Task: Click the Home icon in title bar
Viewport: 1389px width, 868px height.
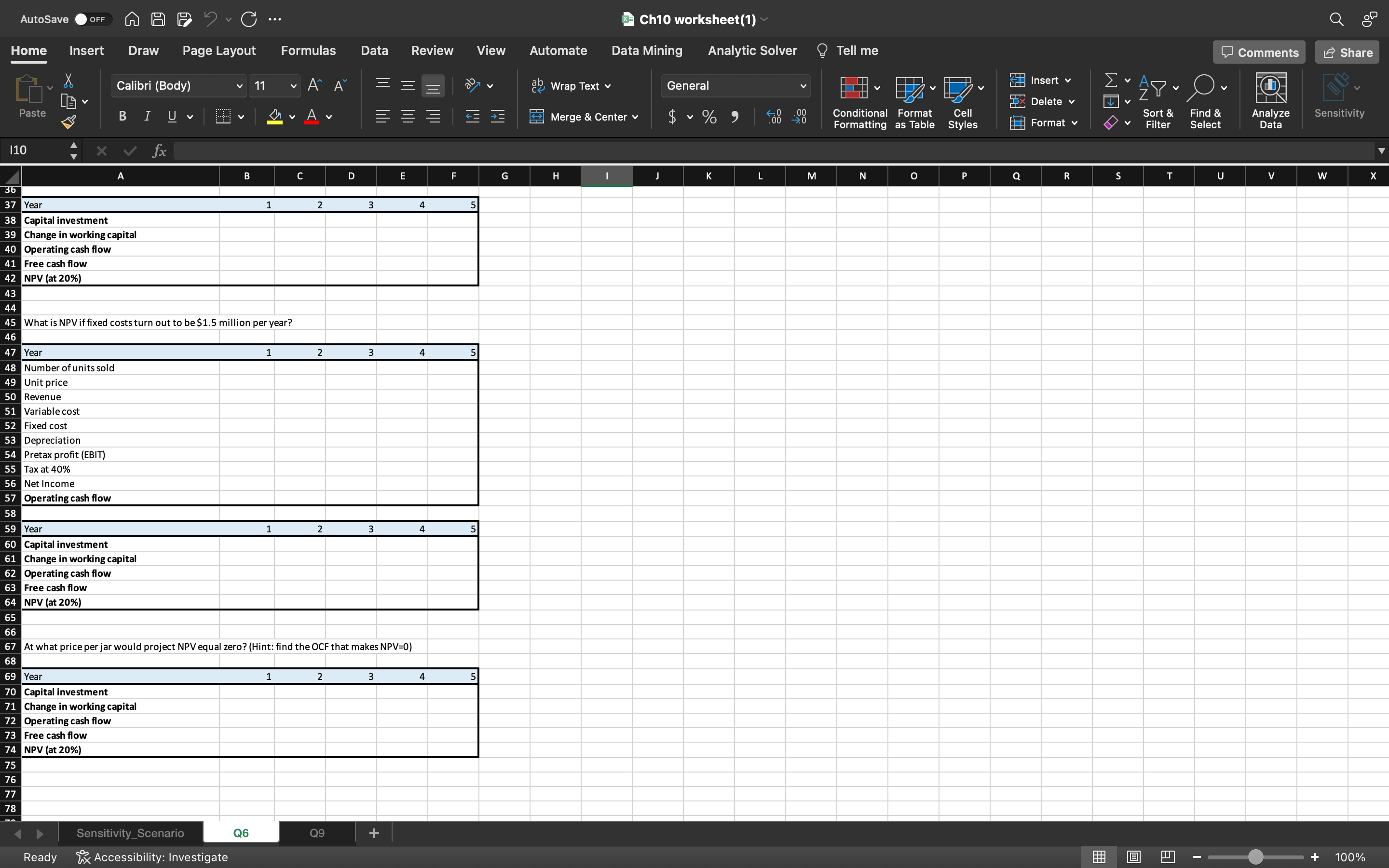Action: click(132, 19)
